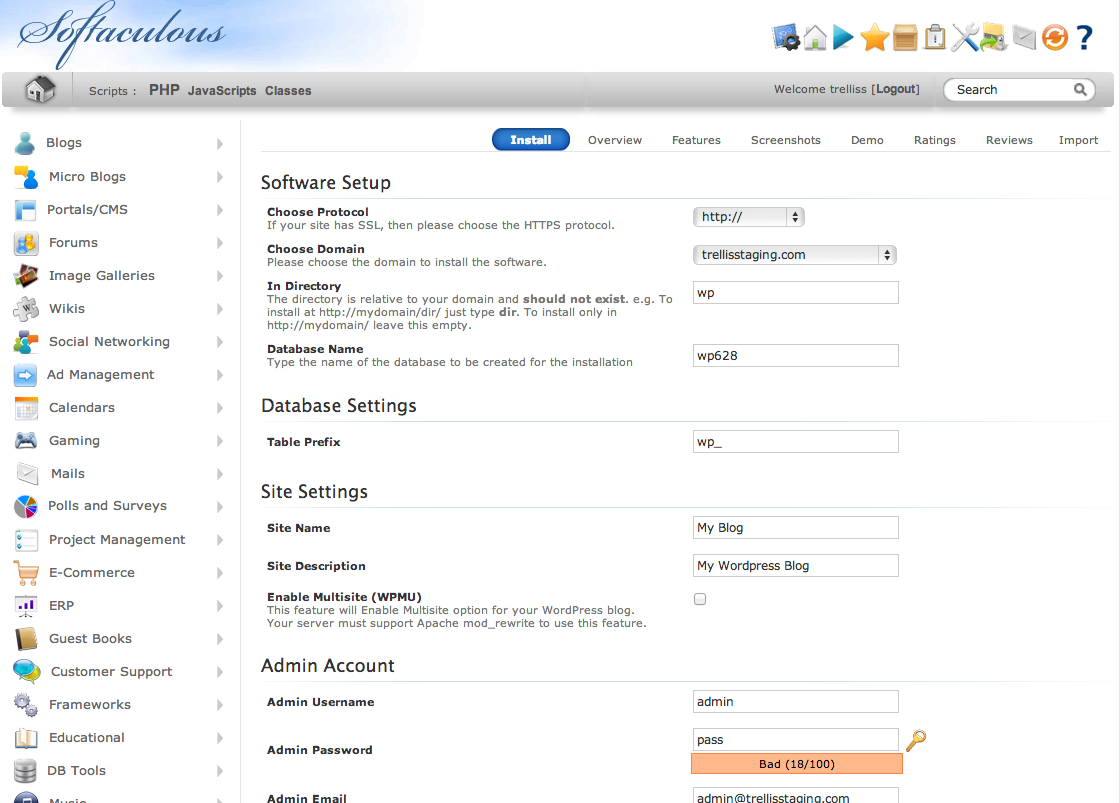Open the control panel blueprint gear icon
Screen dimensions: 1120x803
[x=786, y=37]
